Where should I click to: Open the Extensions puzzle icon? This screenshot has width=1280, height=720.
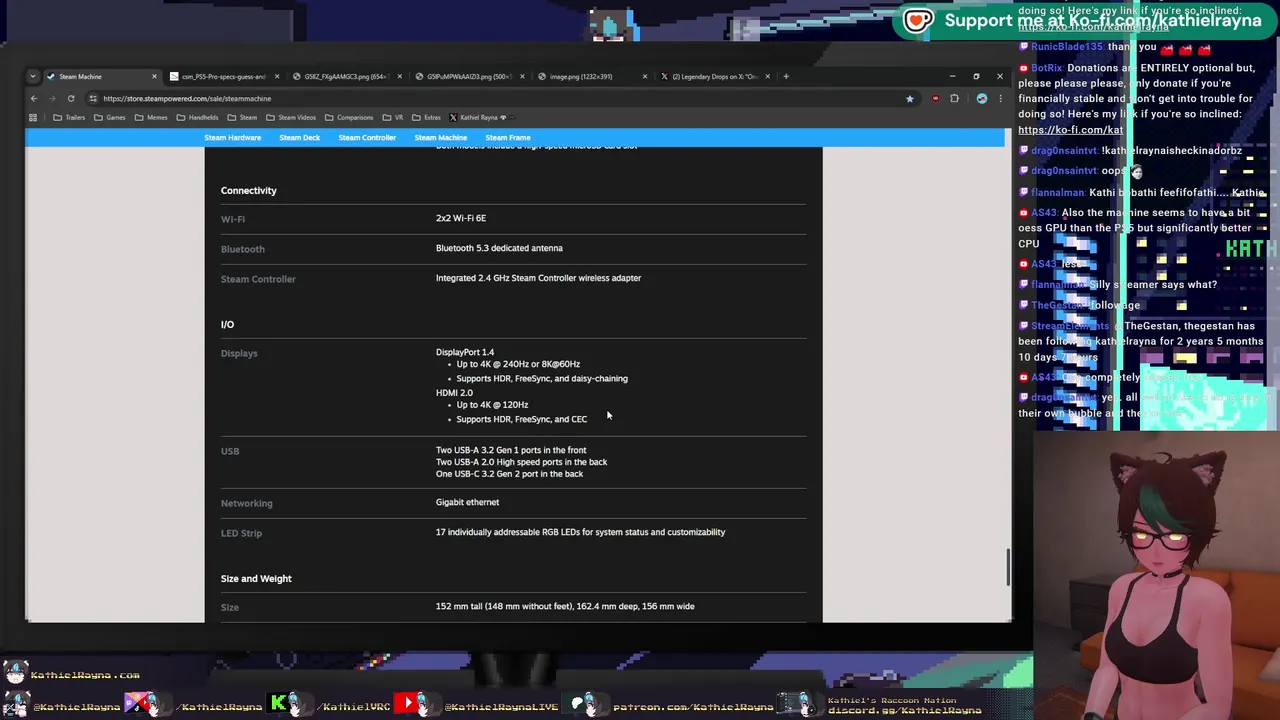(x=954, y=98)
